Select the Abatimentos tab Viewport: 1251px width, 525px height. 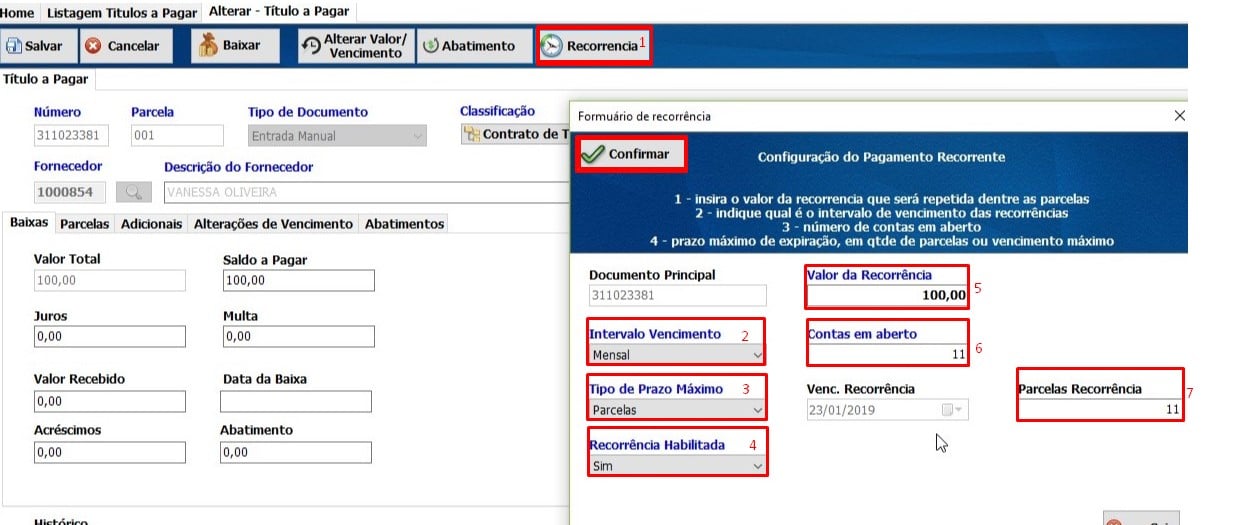(403, 224)
